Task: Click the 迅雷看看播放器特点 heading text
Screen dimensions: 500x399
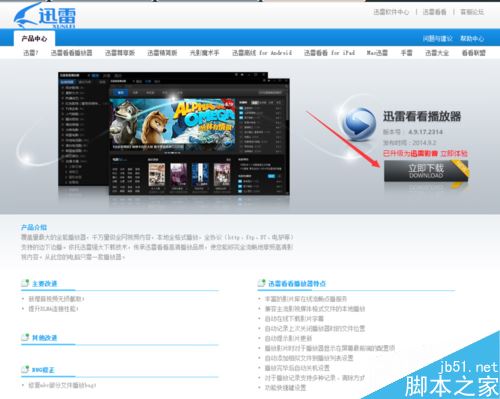Action: click(x=297, y=284)
